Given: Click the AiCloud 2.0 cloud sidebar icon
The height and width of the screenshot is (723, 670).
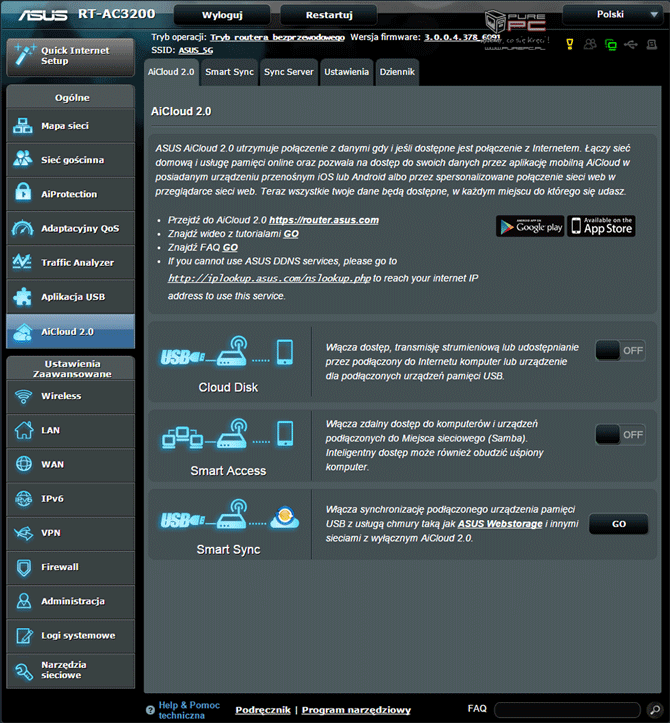Looking at the screenshot, I should [x=23, y=332].
